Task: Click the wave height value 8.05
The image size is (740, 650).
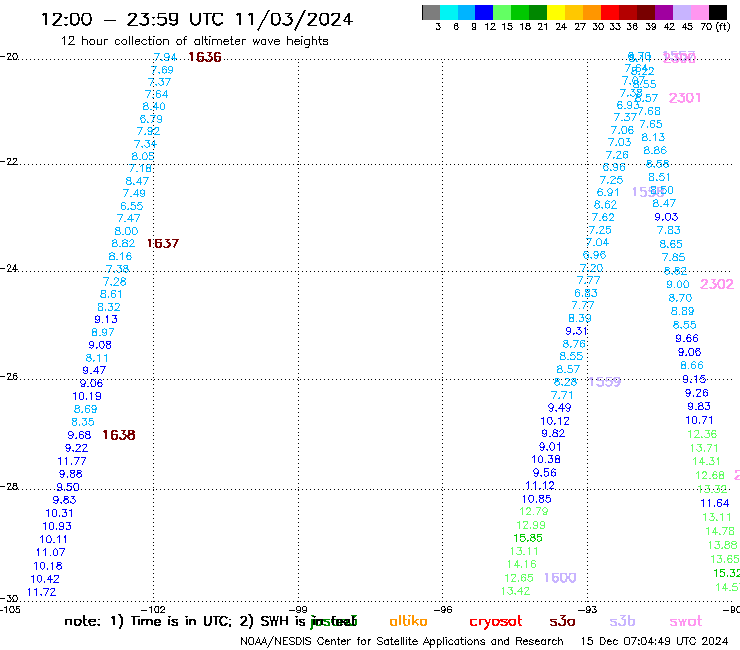Action: coord(143,156)
